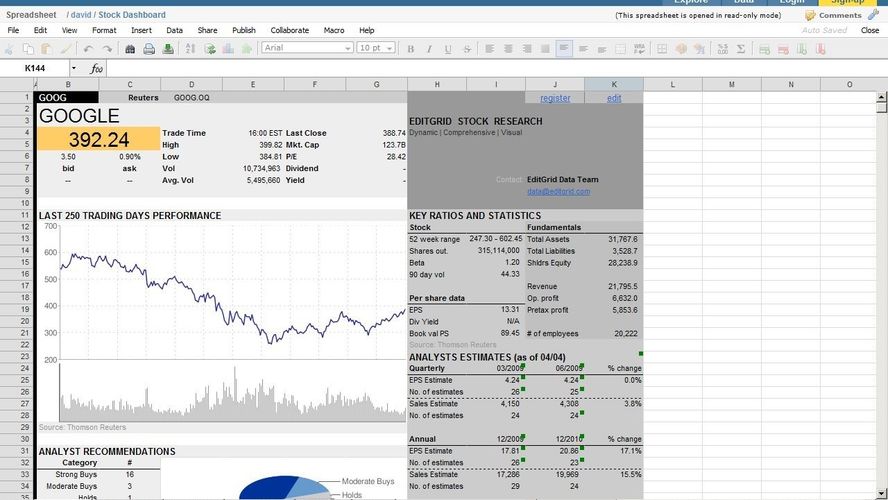Click the Sum sigma icon
This screenshot has height=500, width=888.
(741, 49)
